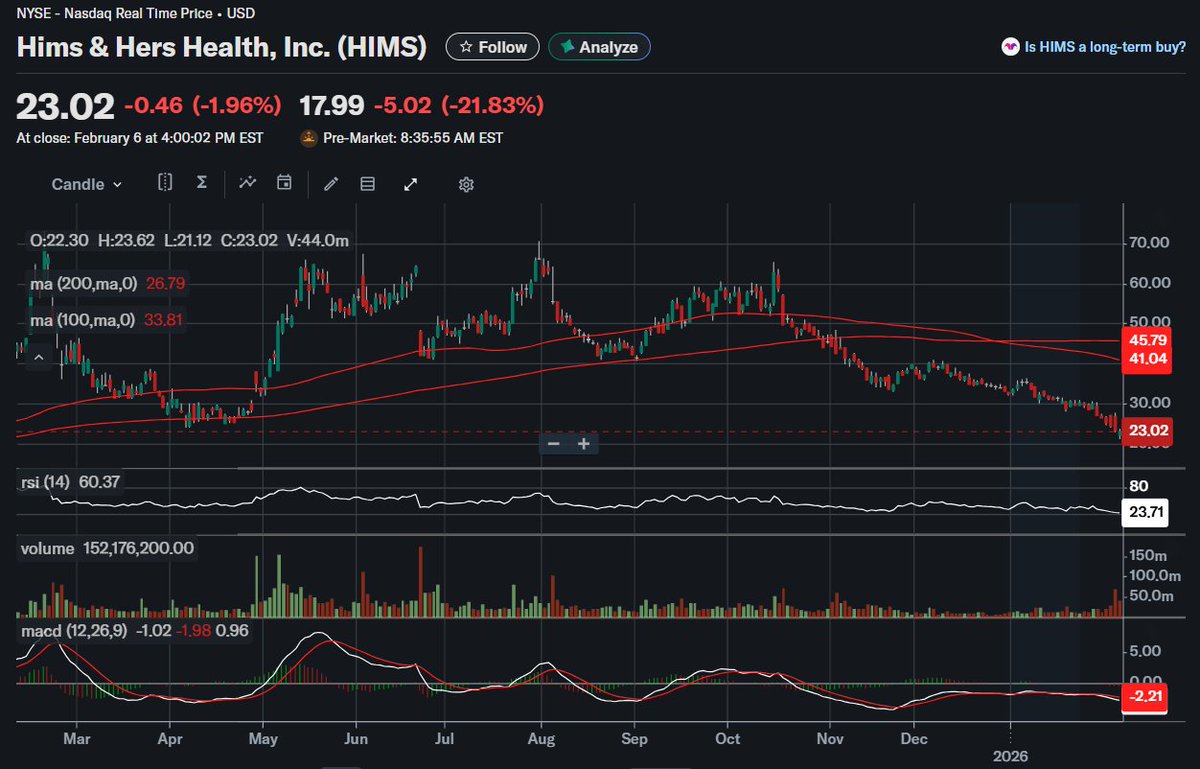Click the rsi (14) panel label
This screenshot has height=769, width=1200.
pyautogui.click(x=48, y=483)
